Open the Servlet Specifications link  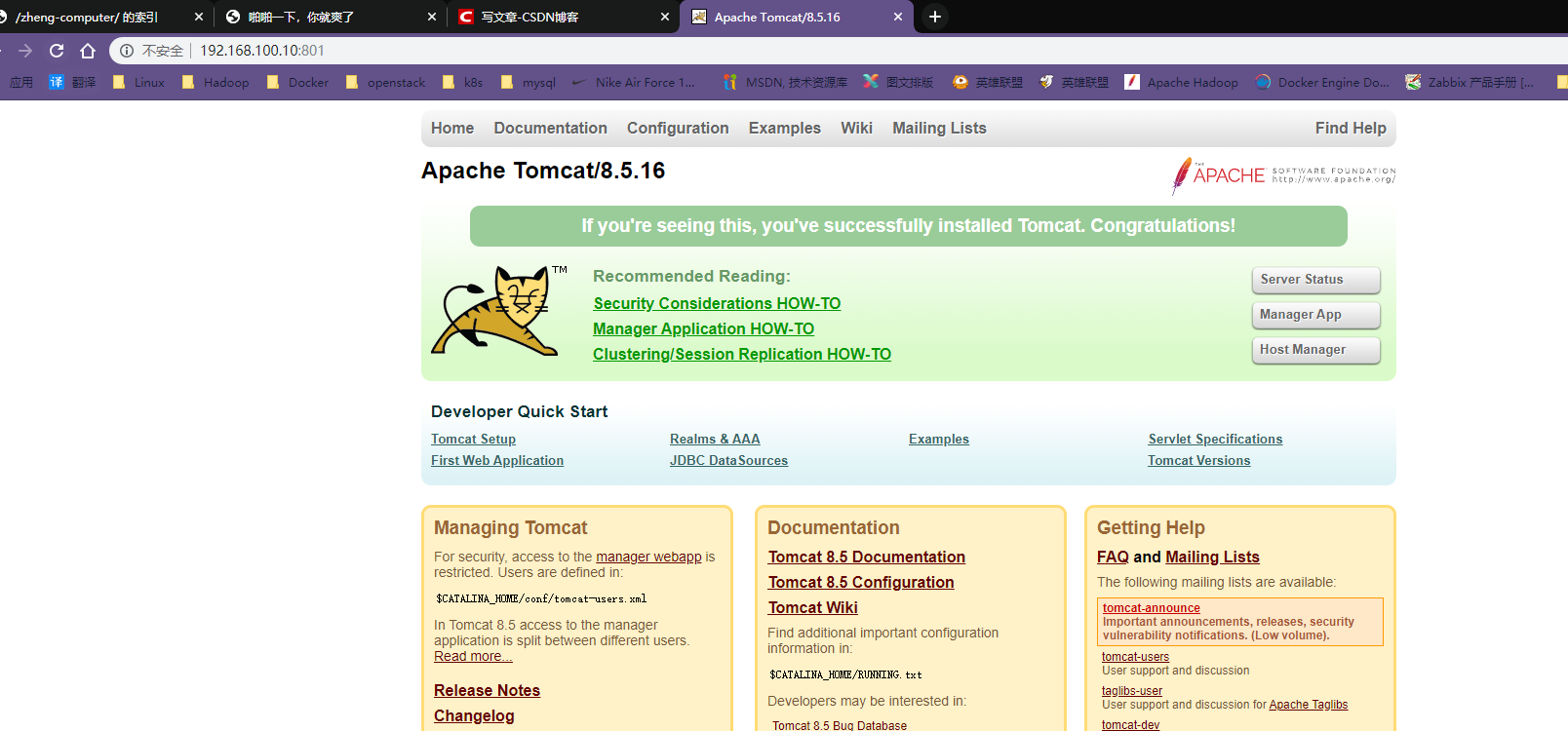(x=1215, y=440)
